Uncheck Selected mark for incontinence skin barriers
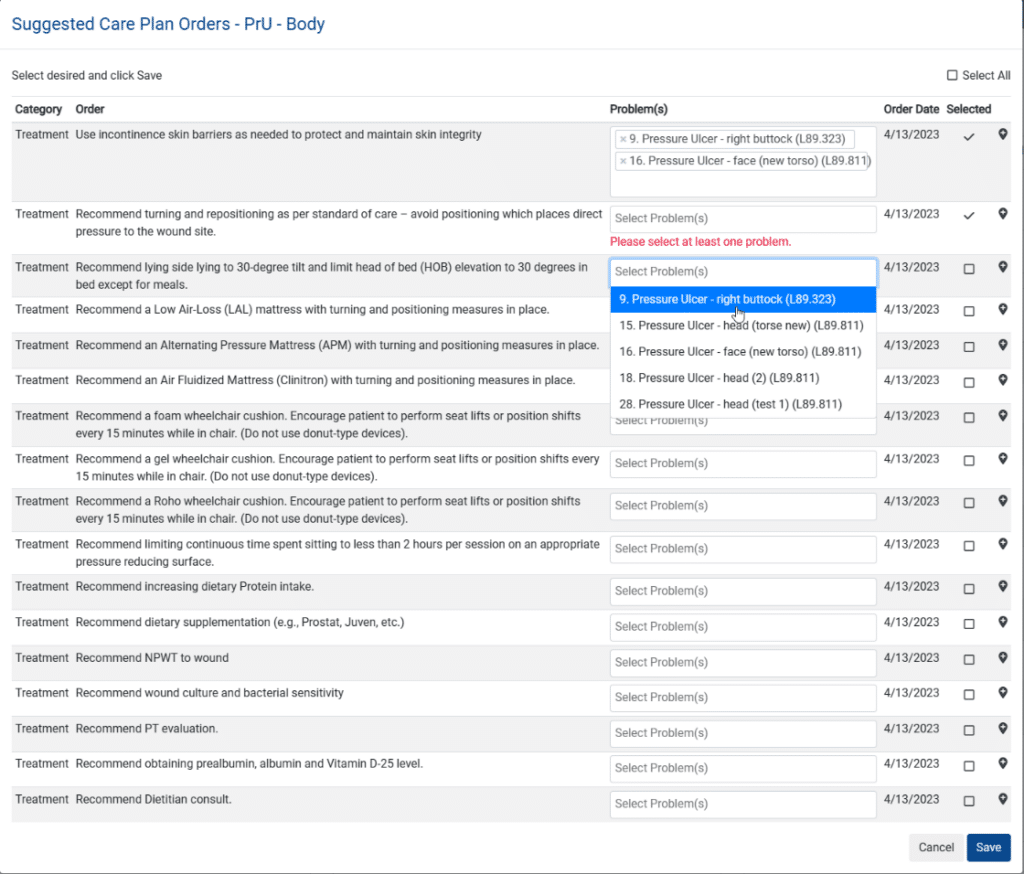 (x=969, y=137)
